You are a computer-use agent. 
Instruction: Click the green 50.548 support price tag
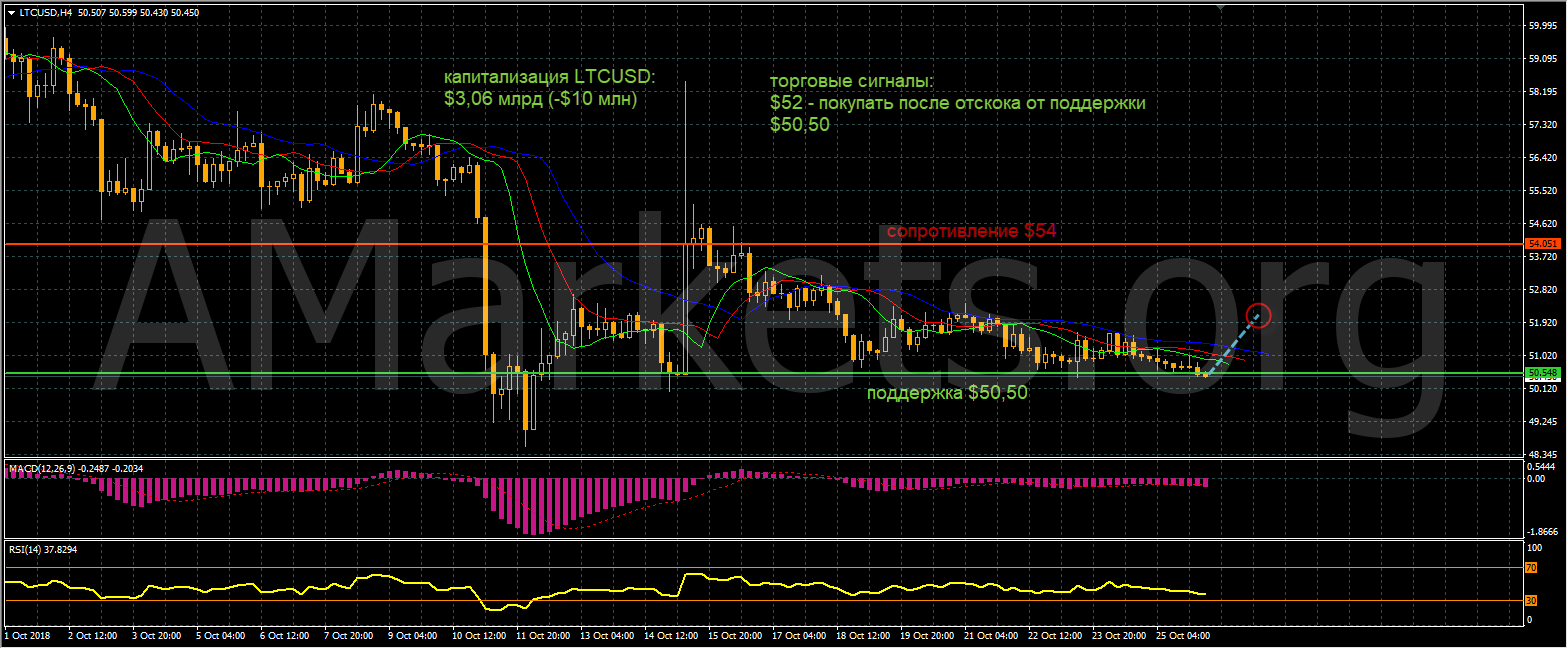point(1541,373)
